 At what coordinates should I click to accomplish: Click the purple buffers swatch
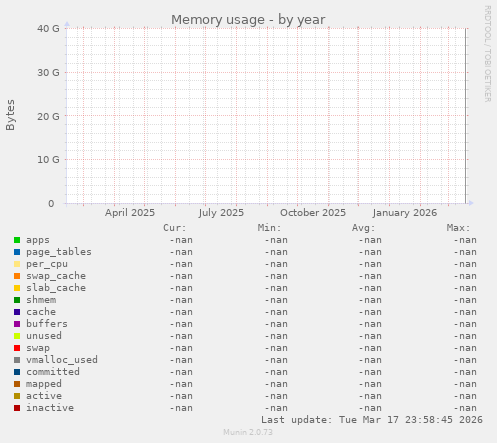tap(17, 324)
